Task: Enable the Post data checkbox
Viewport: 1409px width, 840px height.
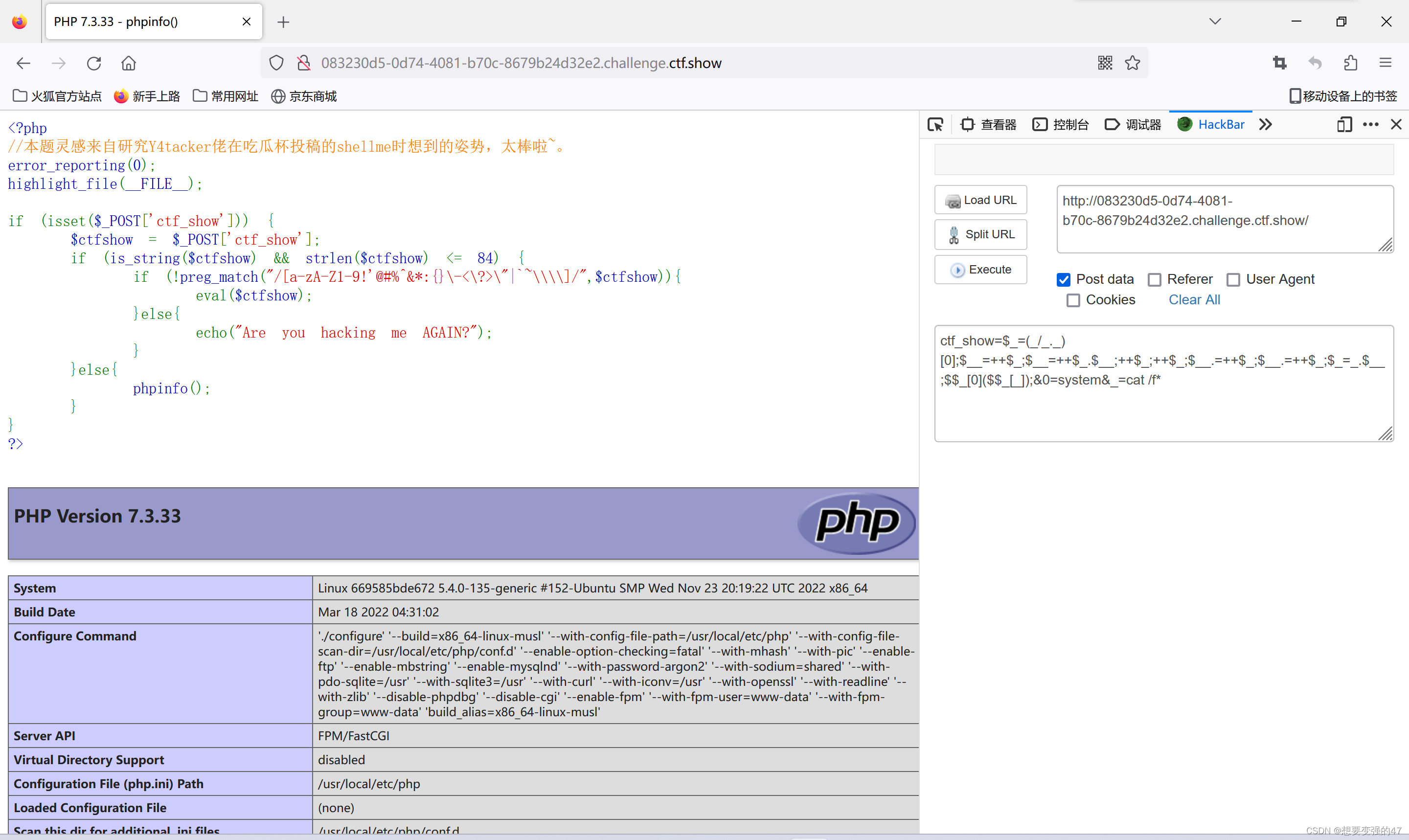Action: pyautogui.click(x=1065, y=279)
